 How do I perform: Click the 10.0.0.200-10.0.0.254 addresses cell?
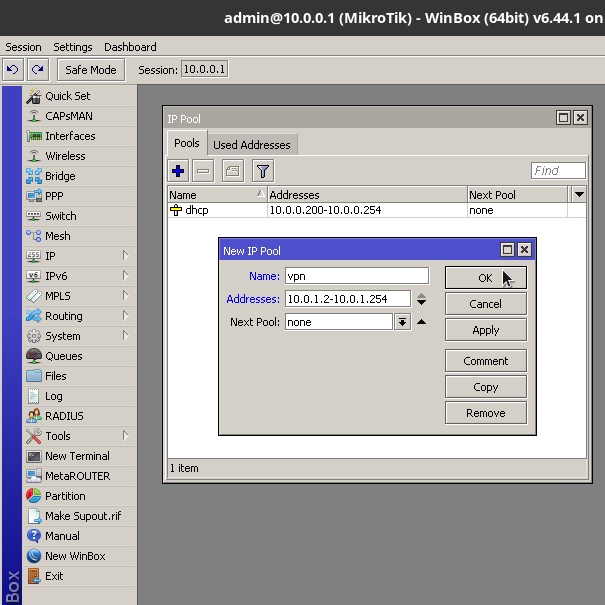(367, 210)
